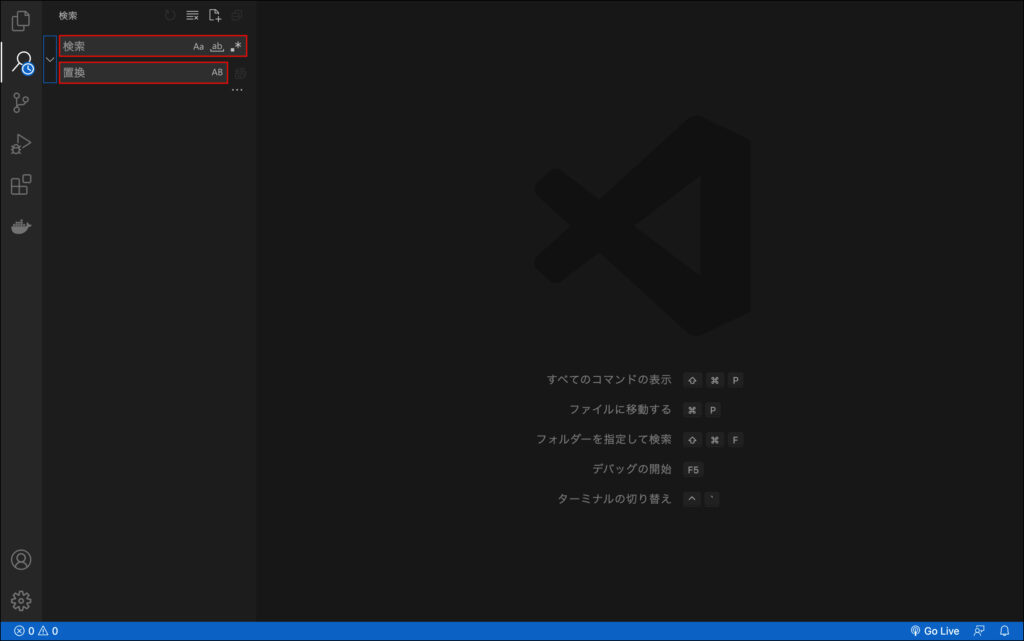Open the Docker view
This screenshot has height=641, width=1024.
tap(21, 227)
